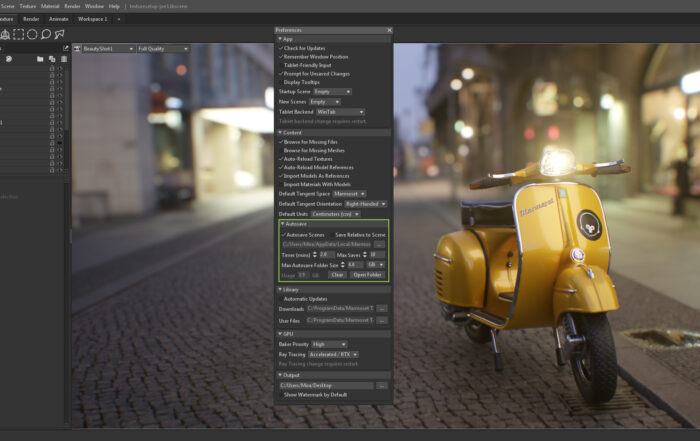This screenshot has width=700, height=441.
Task: Enable Import Materials With Models
Action: coord(281,184)
